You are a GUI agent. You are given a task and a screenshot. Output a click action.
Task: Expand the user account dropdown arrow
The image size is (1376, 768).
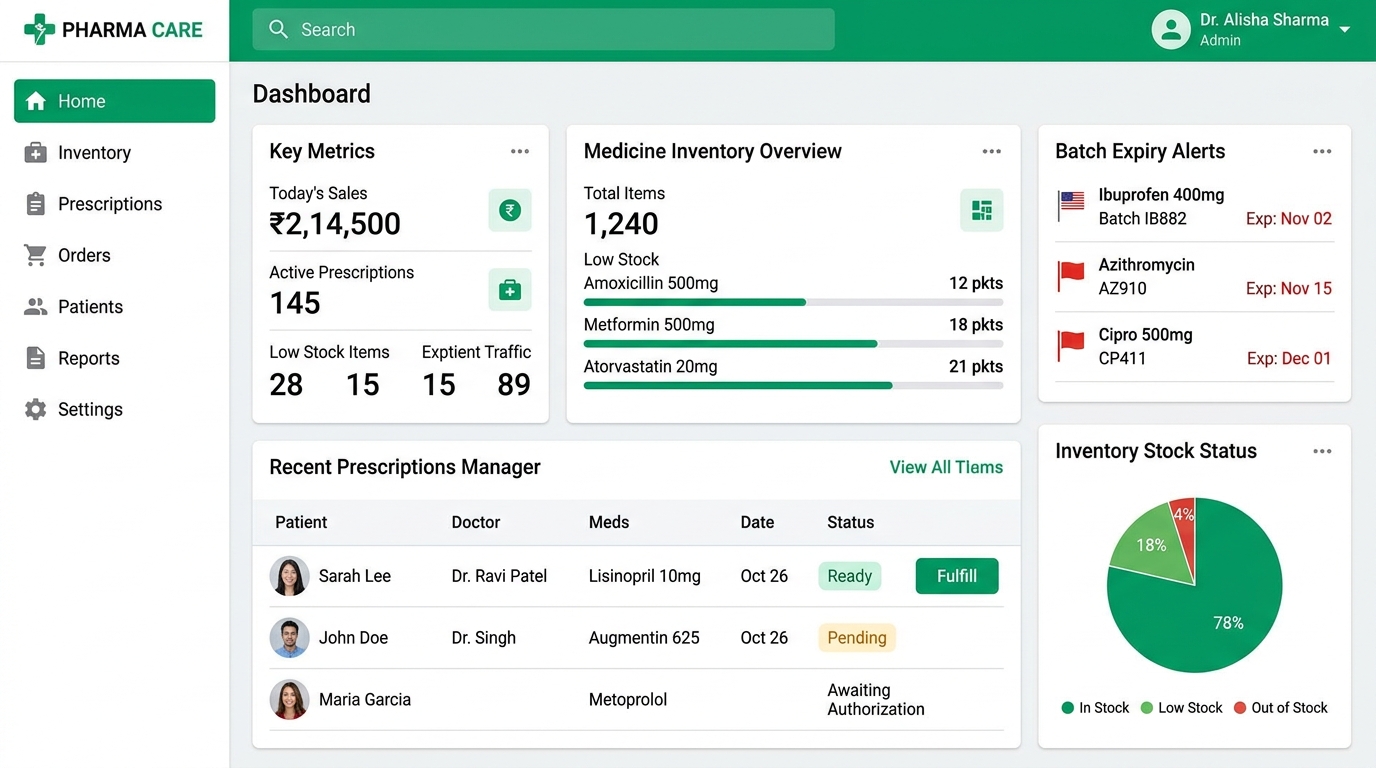1345,30
